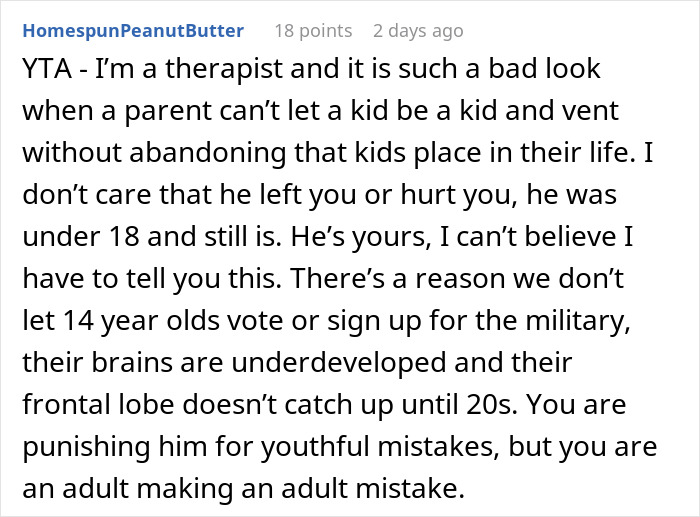700x517 pixels.
Task: Click the final word mistake in the comment
Action: (x=407, y=488)
